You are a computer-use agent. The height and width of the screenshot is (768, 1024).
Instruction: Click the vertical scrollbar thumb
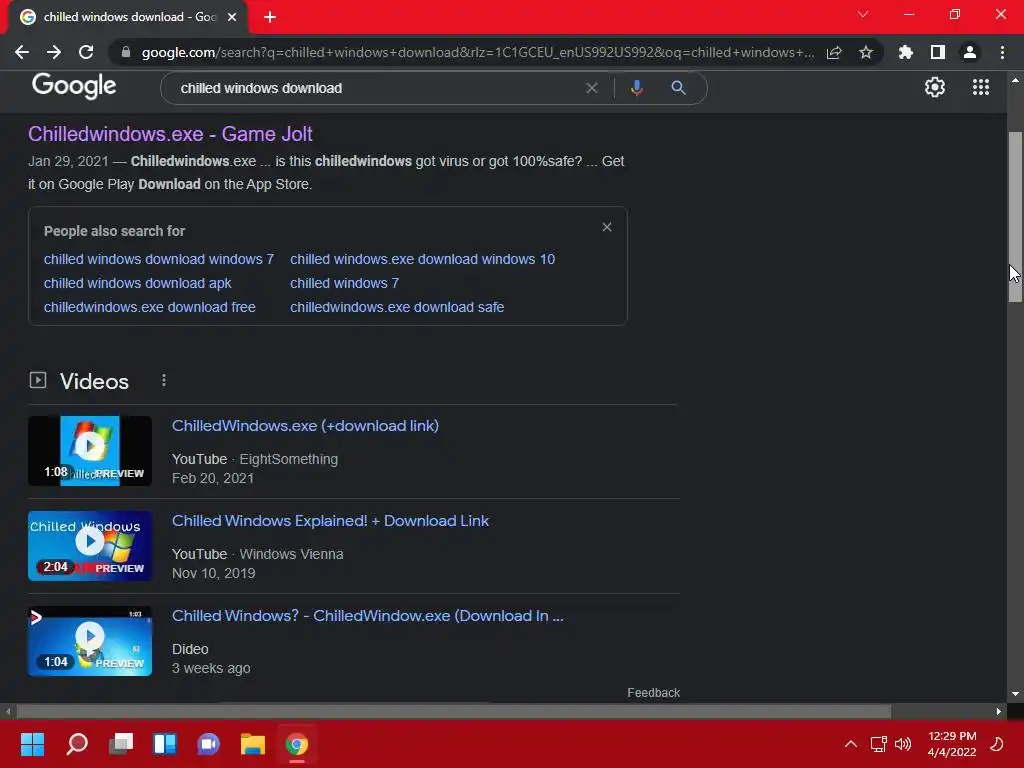tap(1015, 217)
